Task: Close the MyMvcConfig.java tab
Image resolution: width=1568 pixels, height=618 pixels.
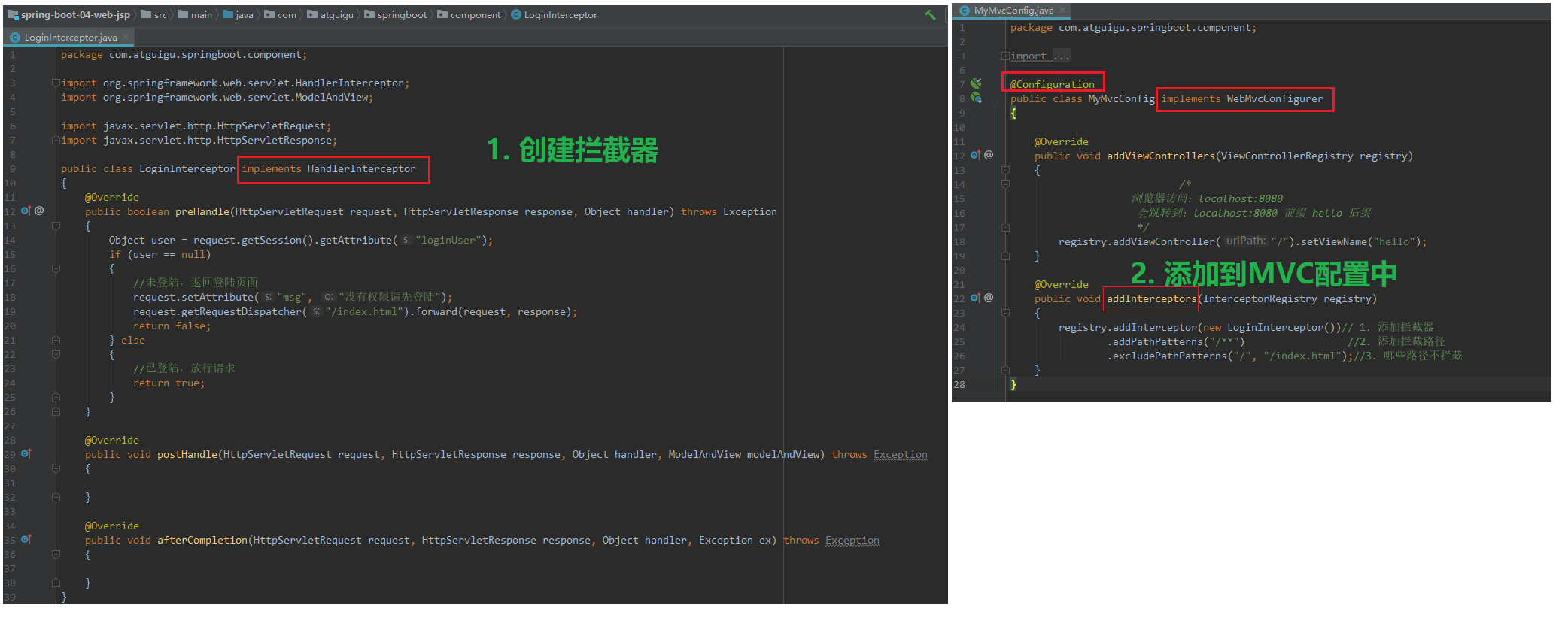Action: point(1062,11)
